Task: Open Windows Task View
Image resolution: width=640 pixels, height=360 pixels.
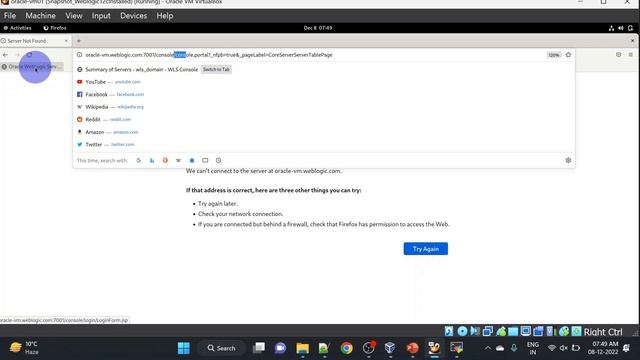Action: pos(259,348)
